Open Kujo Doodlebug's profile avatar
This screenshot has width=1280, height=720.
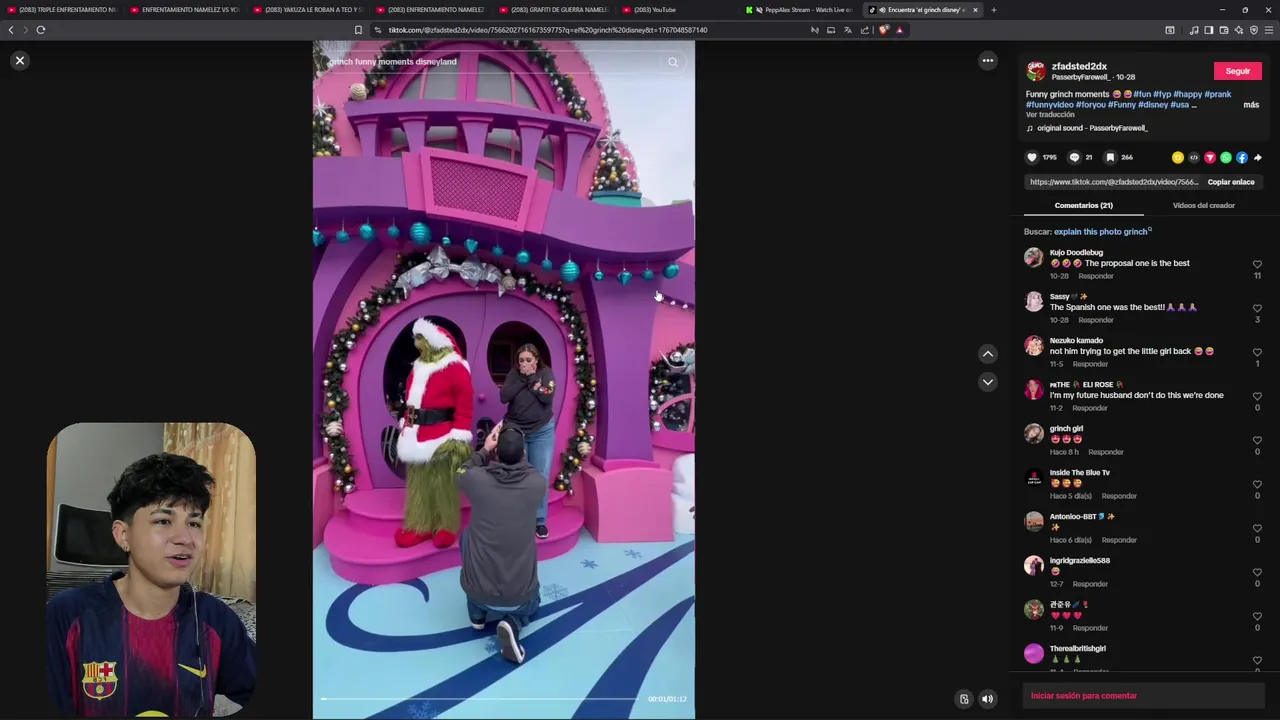[x=1033, y=258]
